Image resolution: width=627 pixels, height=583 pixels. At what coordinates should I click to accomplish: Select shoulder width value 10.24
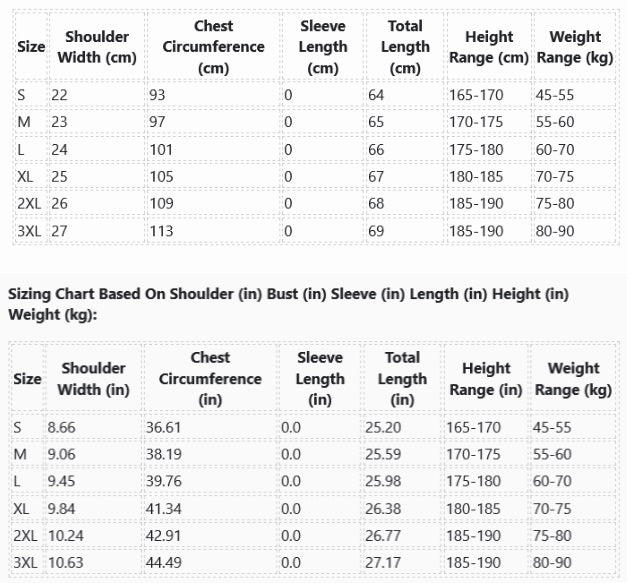tap(66, 535)
